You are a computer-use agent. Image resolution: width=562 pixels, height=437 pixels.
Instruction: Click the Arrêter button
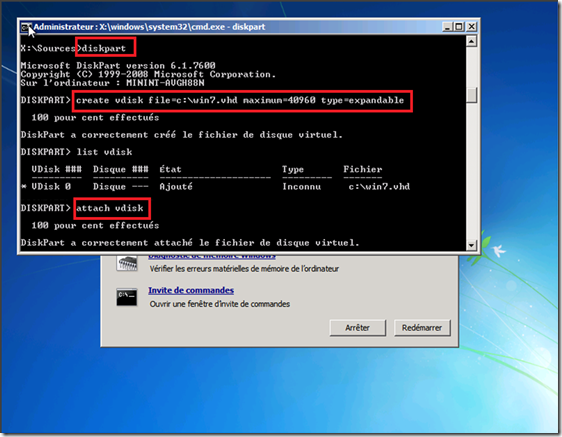[x=357, y=328]
